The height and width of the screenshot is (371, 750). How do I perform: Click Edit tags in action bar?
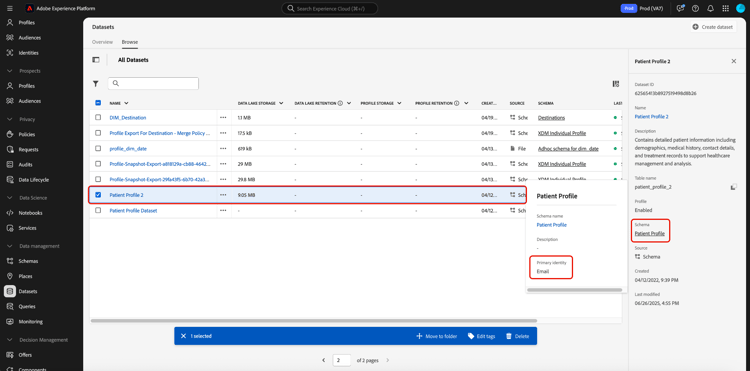[x=481, y=336]
